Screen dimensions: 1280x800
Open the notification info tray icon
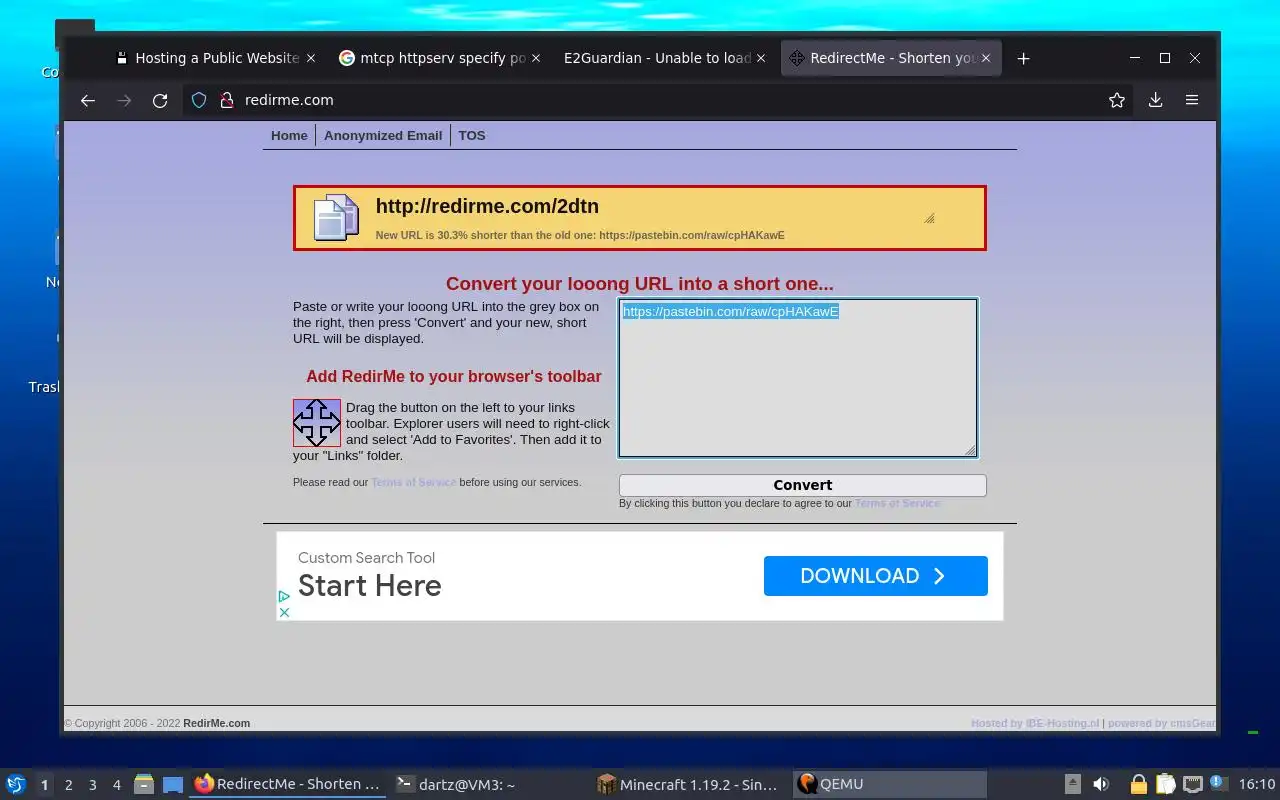[x=1217, y=783]
